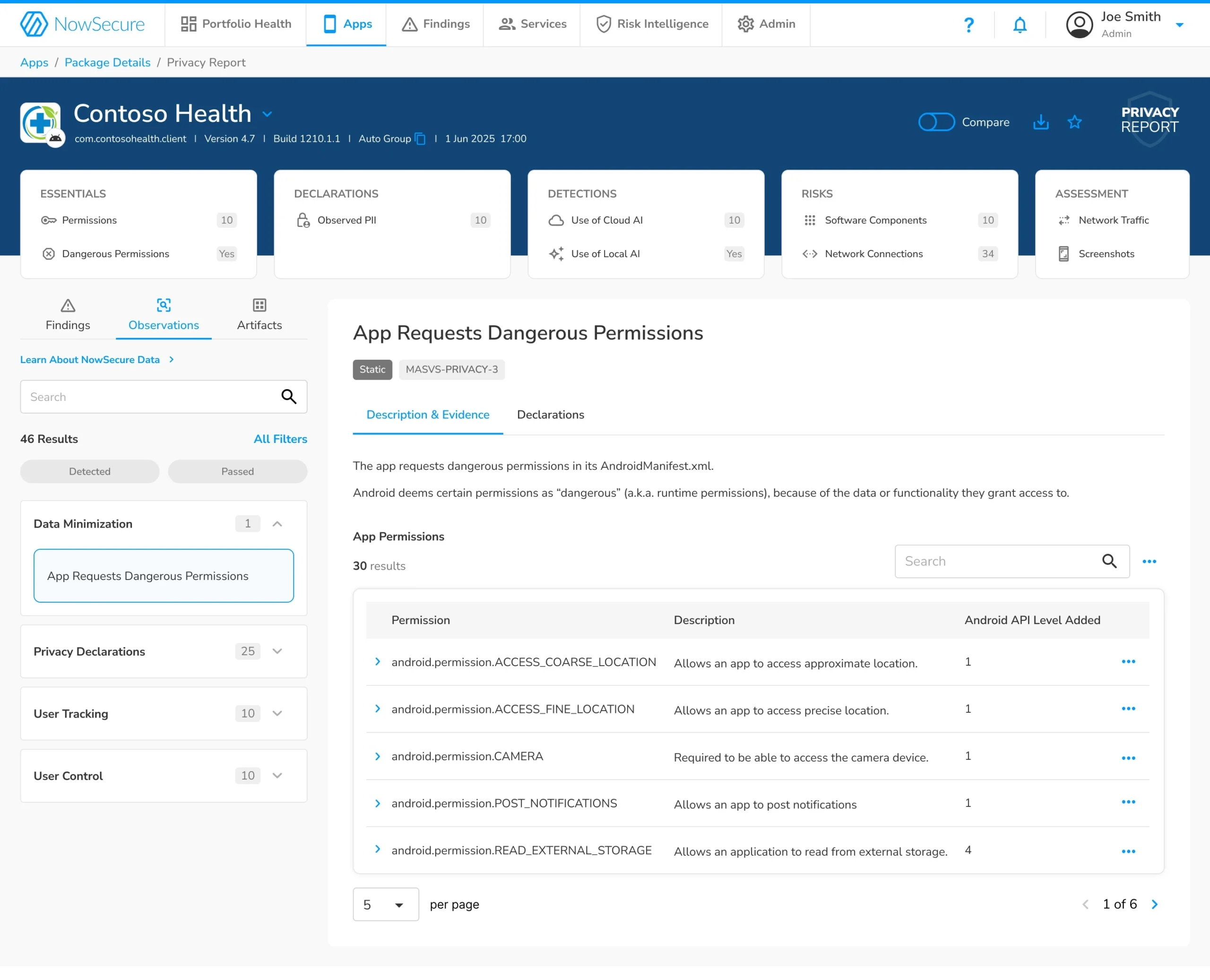
Task: Click the All Filters link
Action: pyautogui.click(x=280, y=439)
